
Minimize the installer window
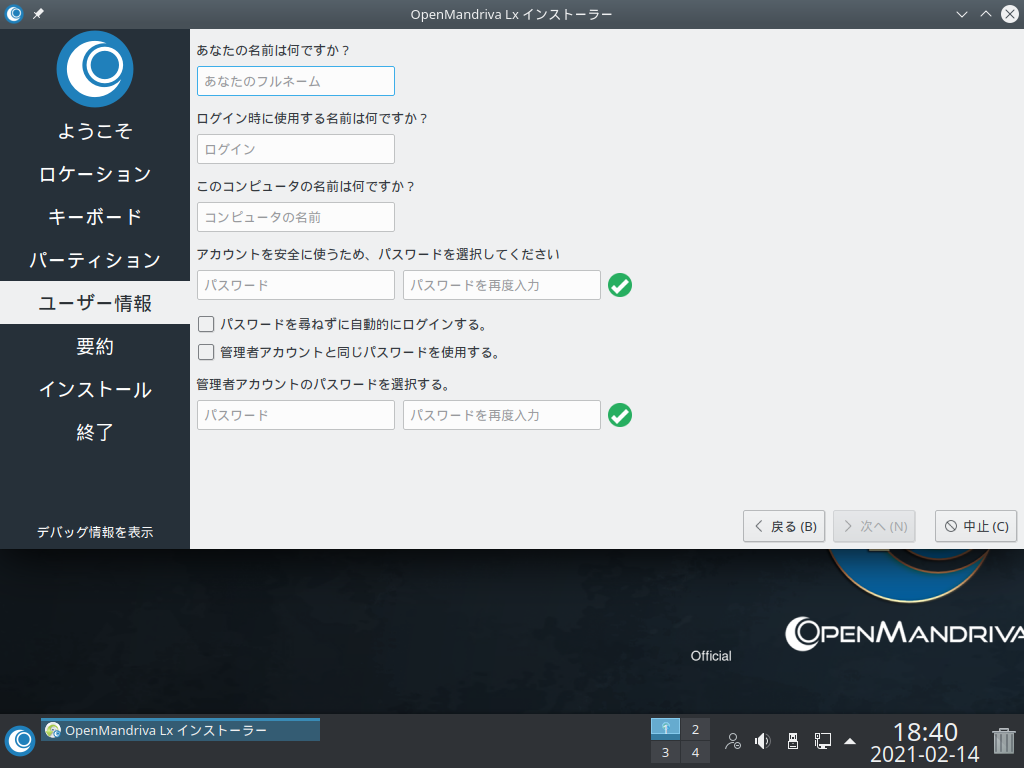tap(961, 14)
